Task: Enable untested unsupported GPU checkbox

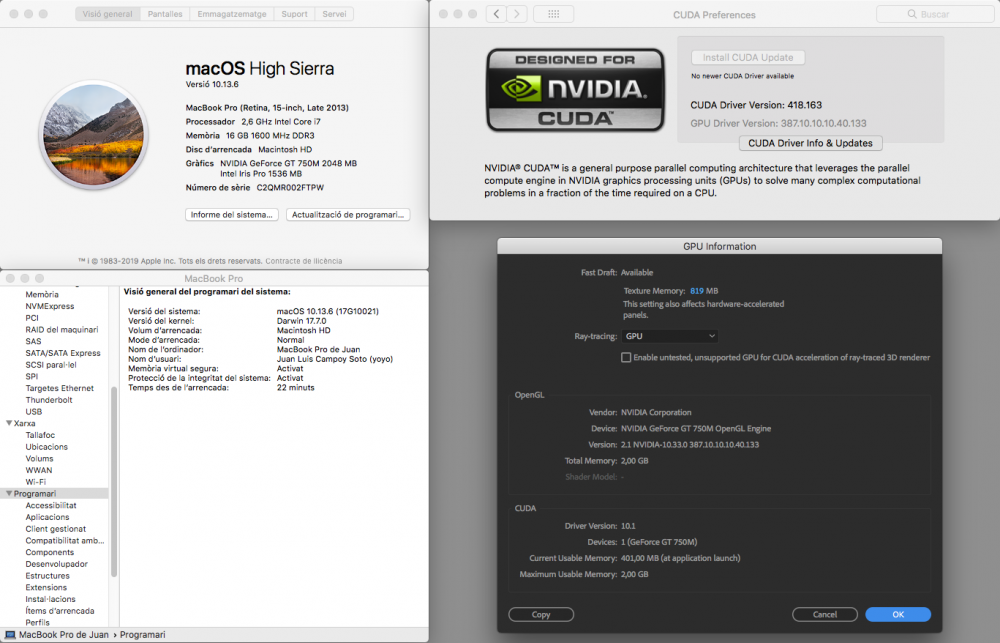Action: pos(626,358)
